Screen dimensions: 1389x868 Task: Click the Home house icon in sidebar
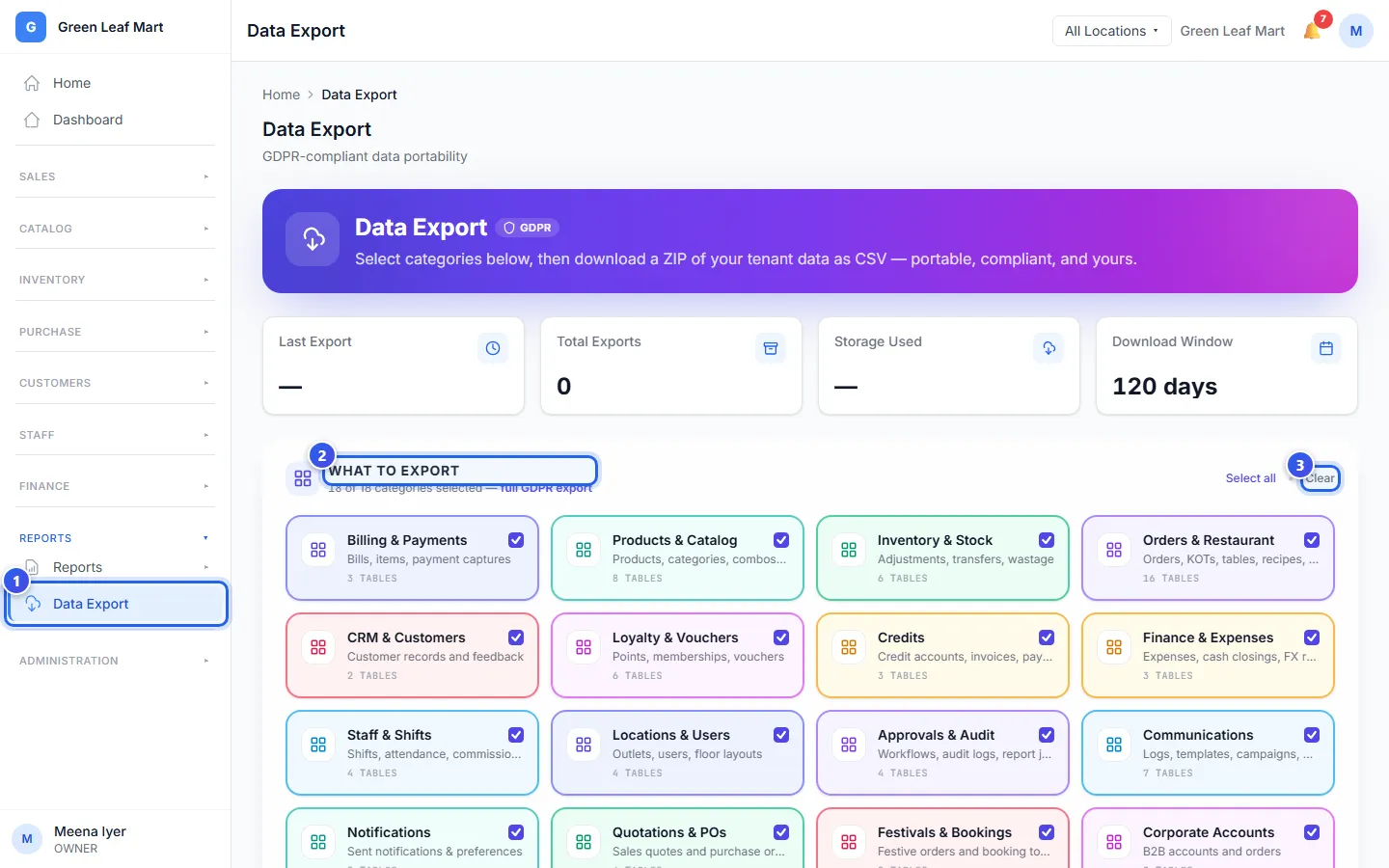pos(32,83)
